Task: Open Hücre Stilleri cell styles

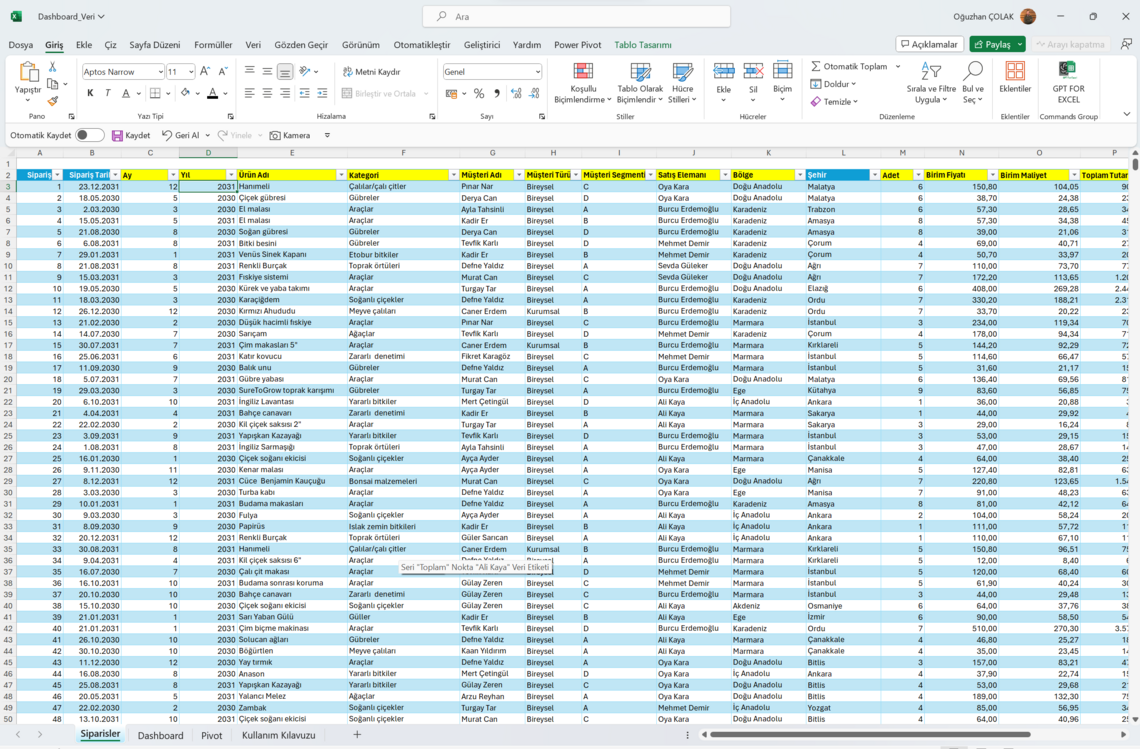Action: tap(682, 83)
